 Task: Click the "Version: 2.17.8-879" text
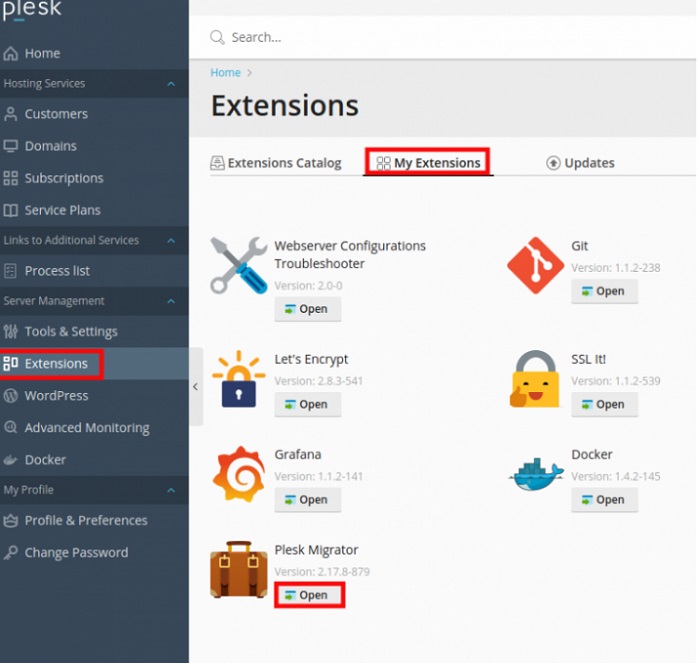[x=322, y=572]
